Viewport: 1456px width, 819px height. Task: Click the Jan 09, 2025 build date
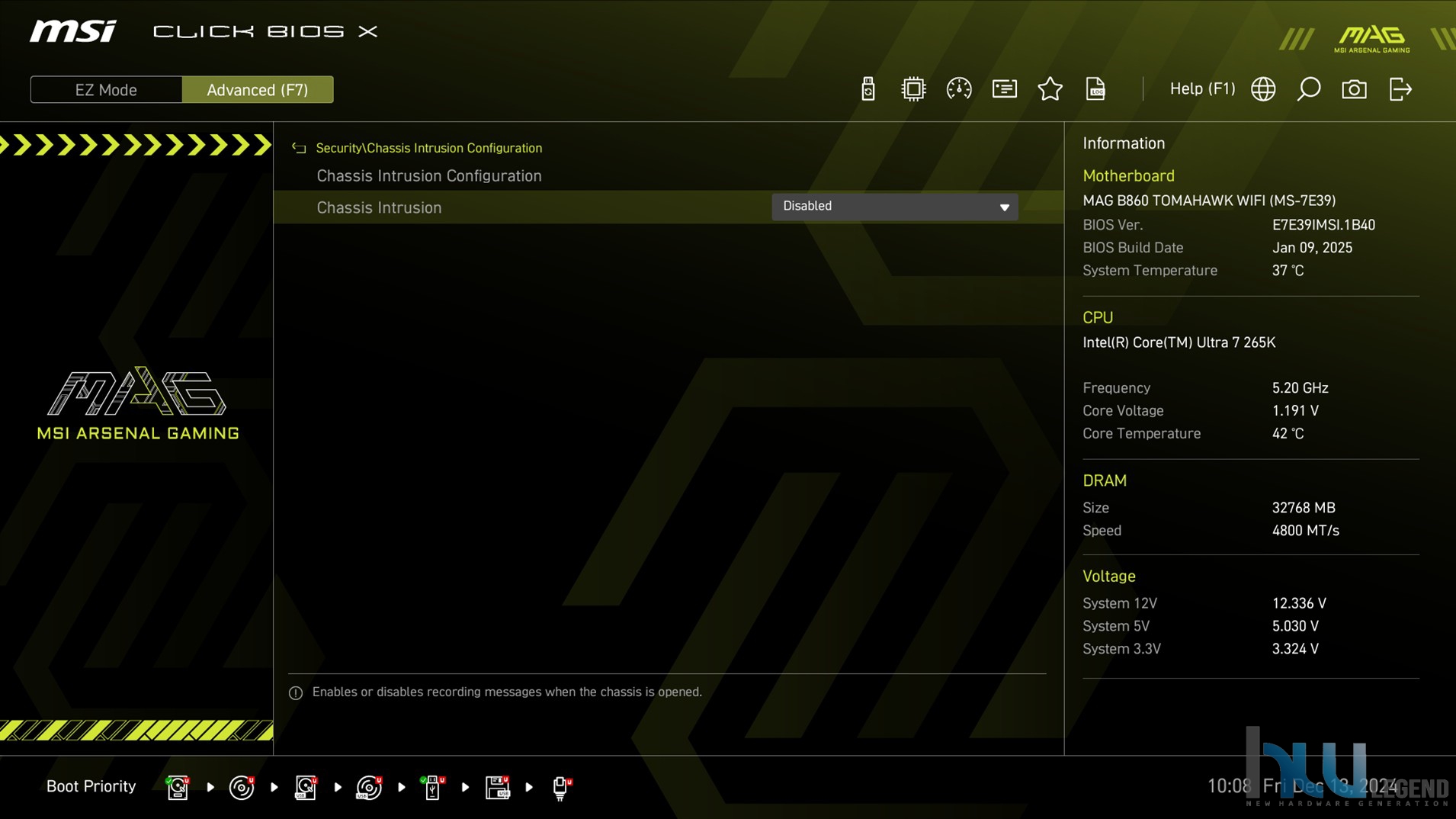[1312, 248]
